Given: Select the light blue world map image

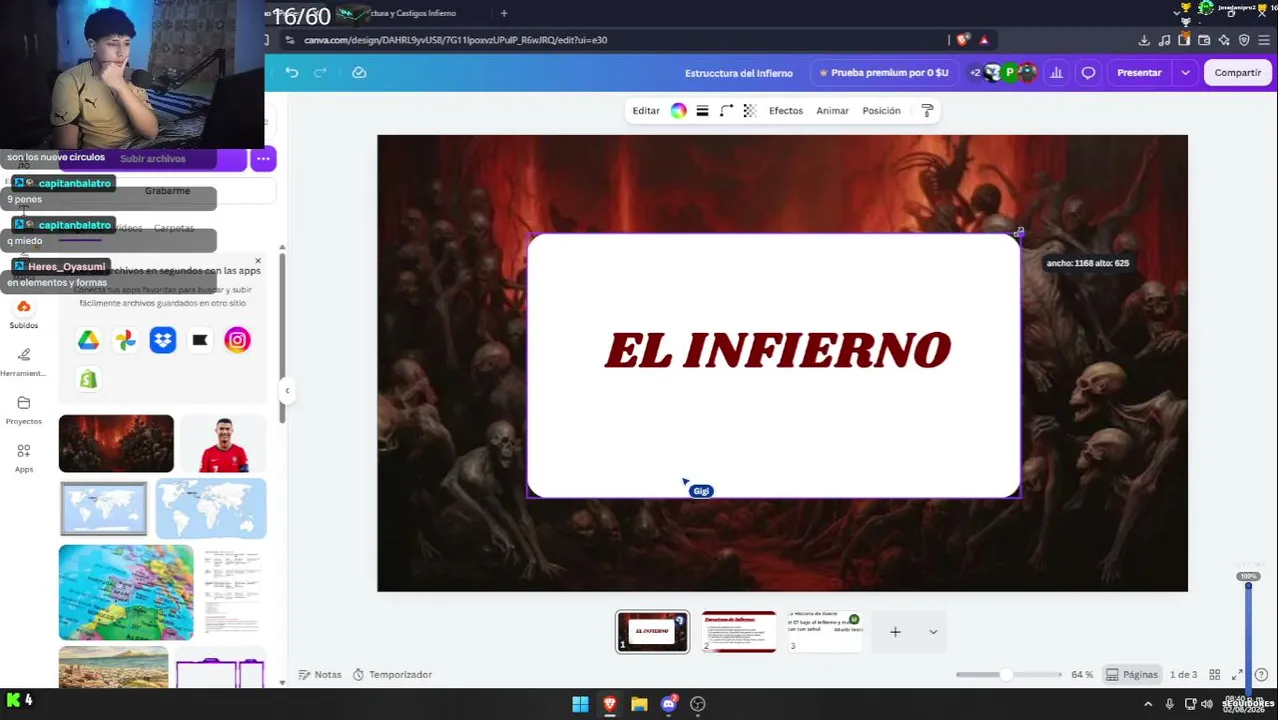Looking at the screenshot, I should (211, 509).
